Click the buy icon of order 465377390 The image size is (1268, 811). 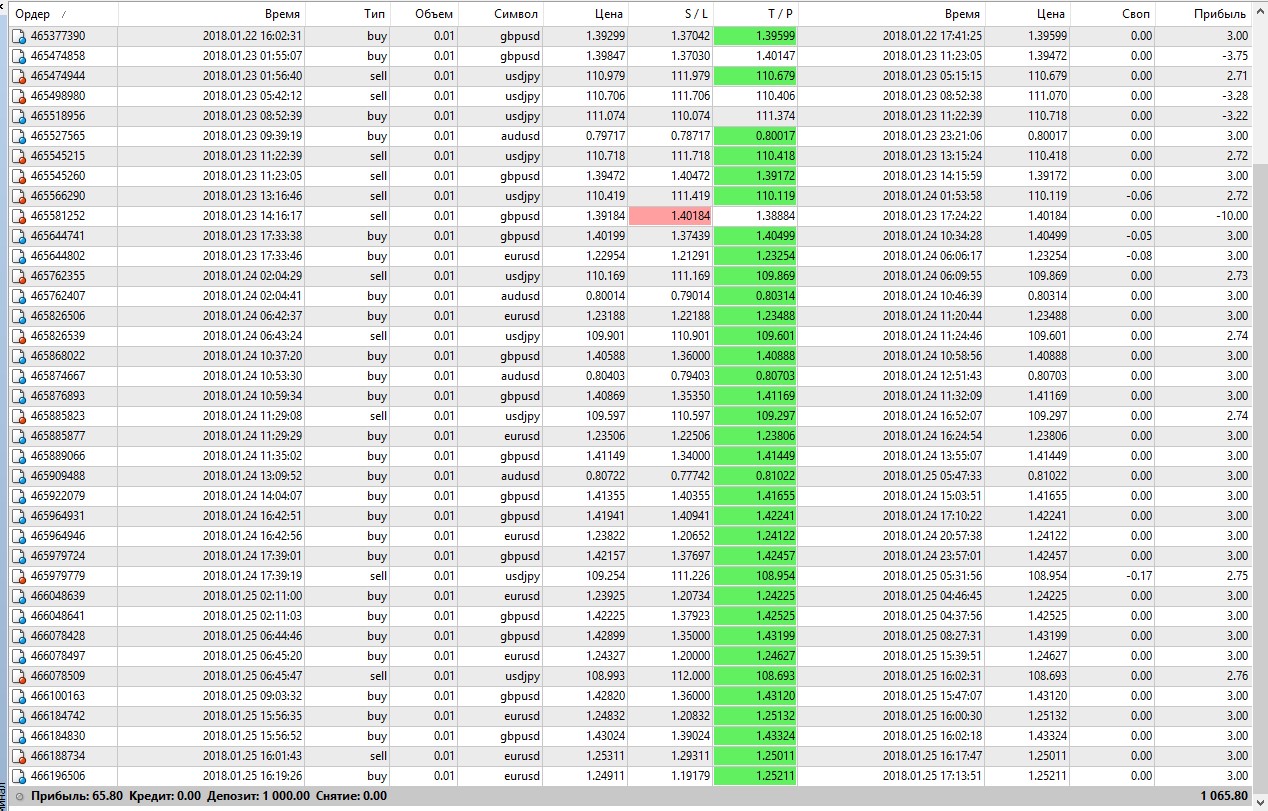19,36
